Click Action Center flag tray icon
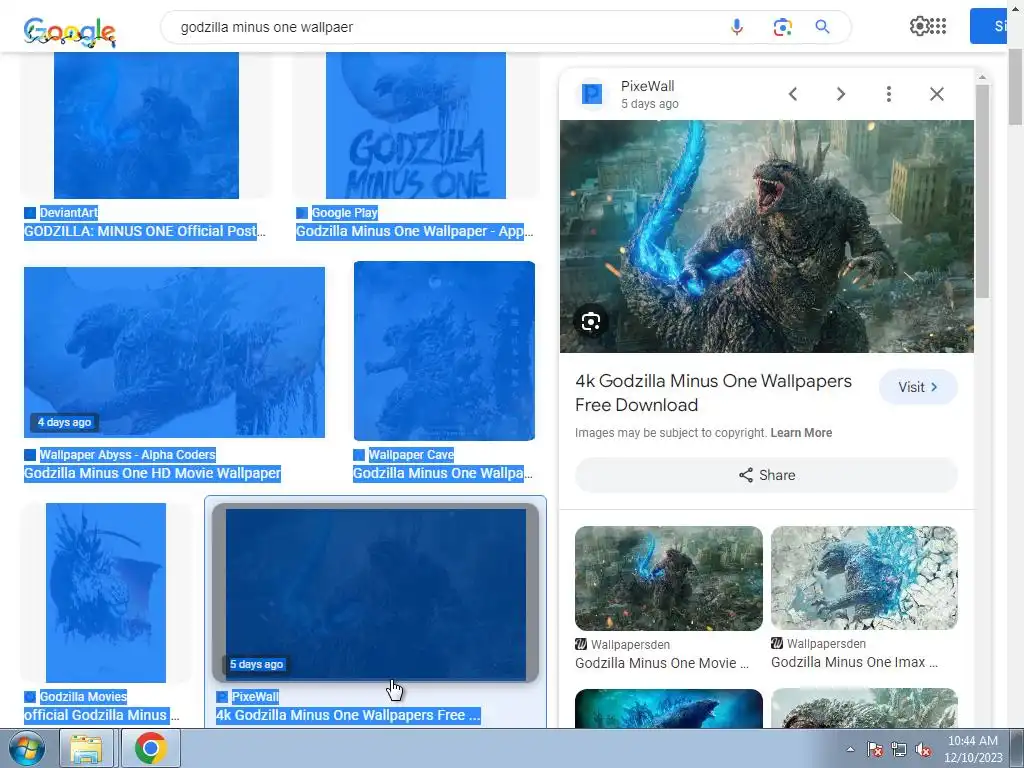This screenshot has width=1024, height=768. (x=874, y=749)
